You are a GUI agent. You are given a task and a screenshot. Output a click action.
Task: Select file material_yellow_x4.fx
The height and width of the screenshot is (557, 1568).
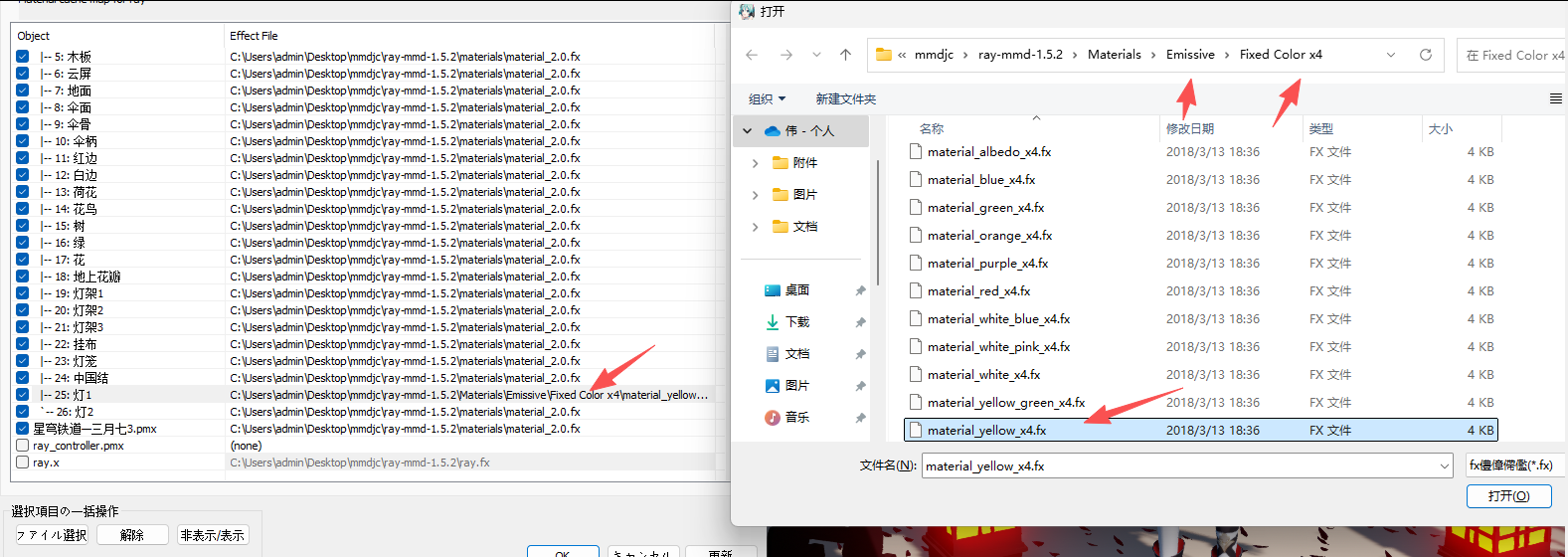click(x=1200, y=430)
